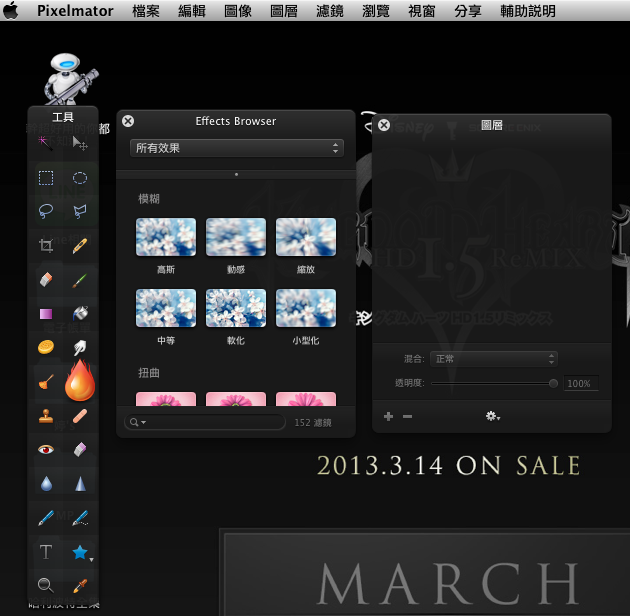Open the 編輯 menu
This screenshot has height=616, width=630.
(x=192, y=10)
